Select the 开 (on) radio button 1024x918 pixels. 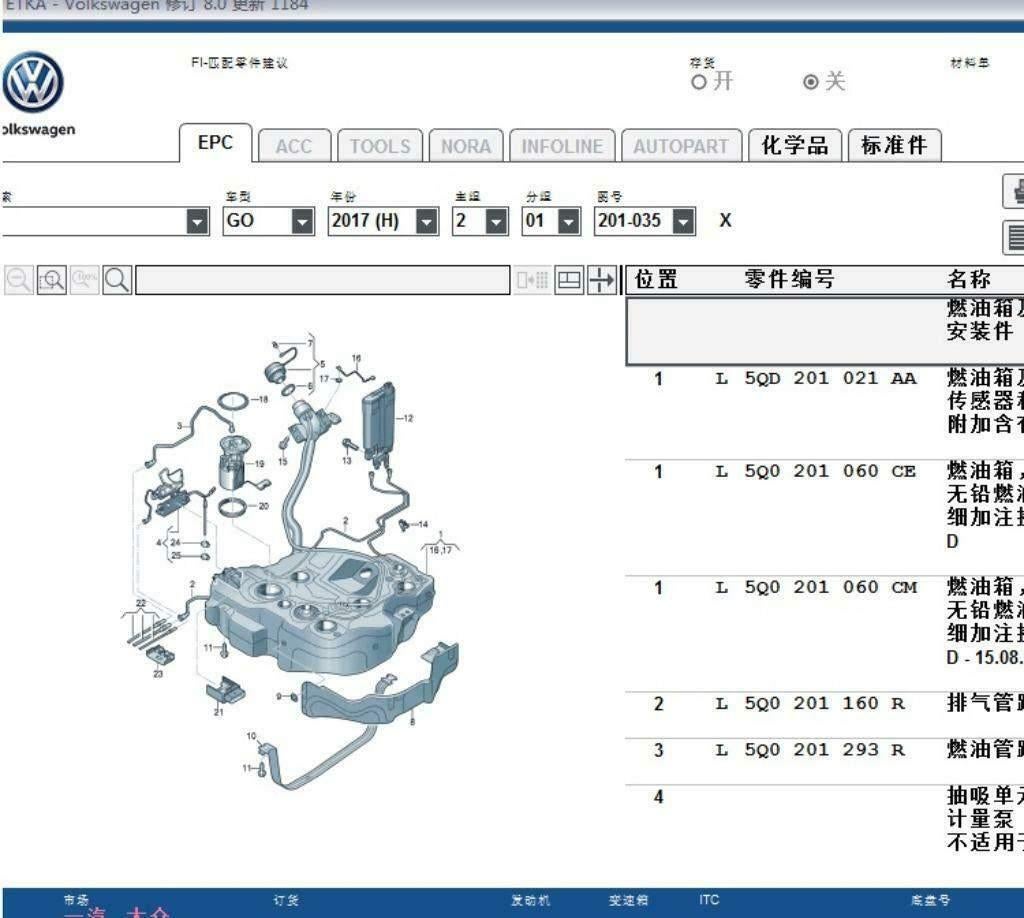(699, 82)
